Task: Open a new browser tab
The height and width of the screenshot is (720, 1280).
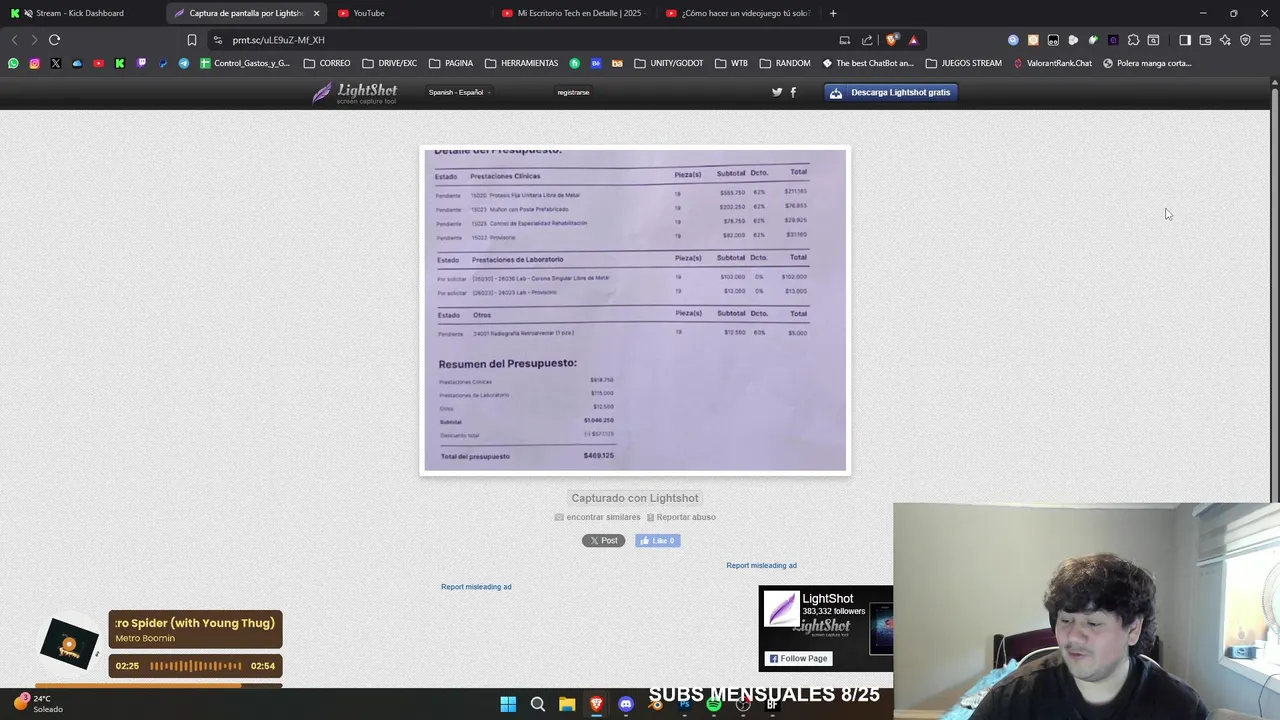Action: pos(833,13)
